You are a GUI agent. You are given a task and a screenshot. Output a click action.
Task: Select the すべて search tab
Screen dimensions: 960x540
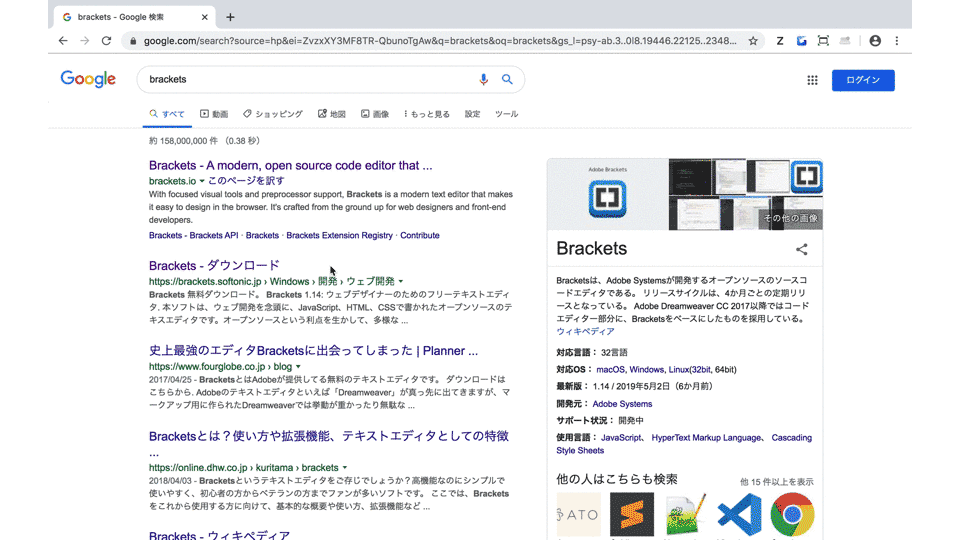pos(167,114)
